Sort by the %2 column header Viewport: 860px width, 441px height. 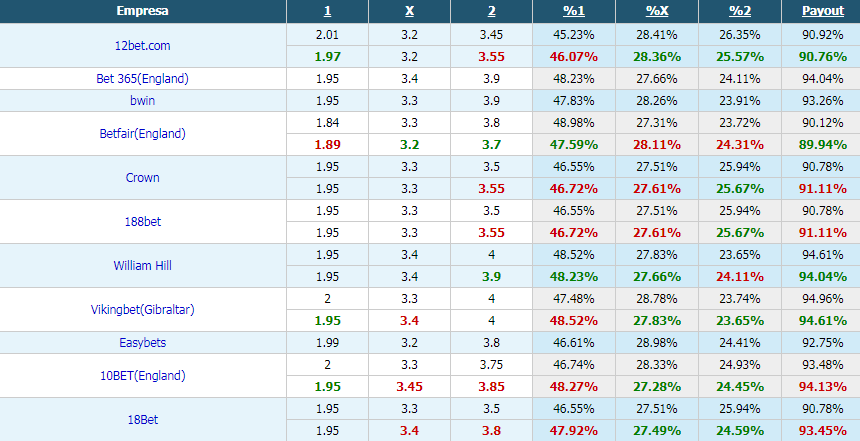click(740, 11)
